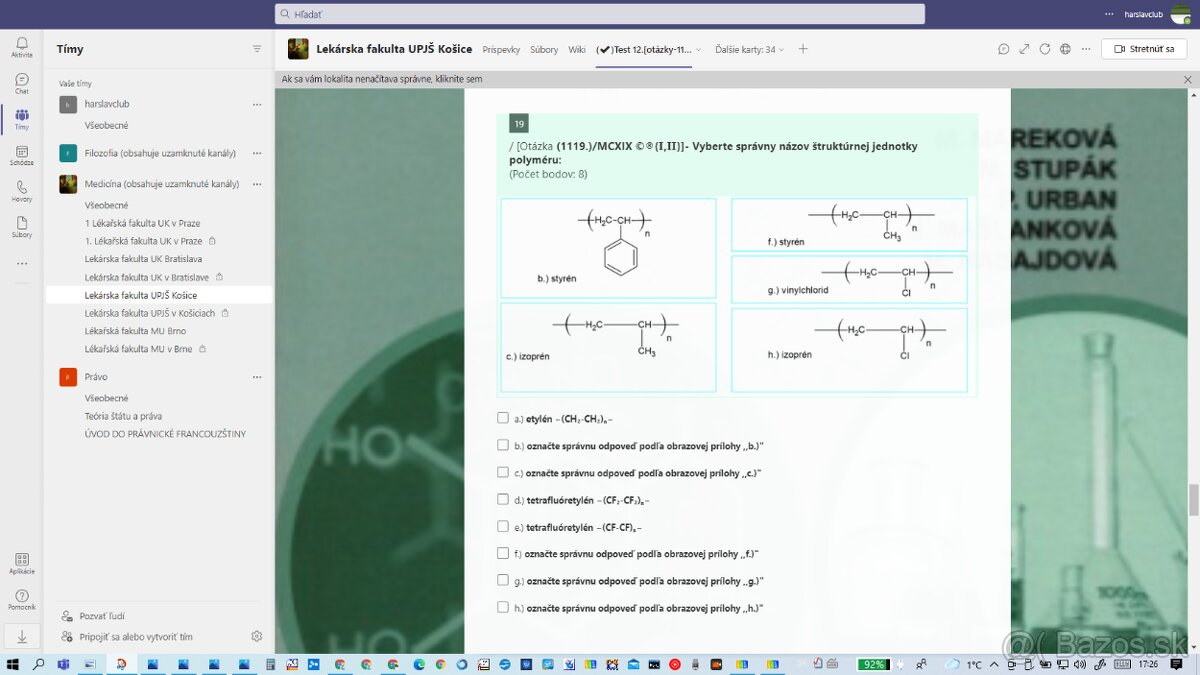Switch to Príspevky tab
This screenshot has height=675, width=1200.
501,49
